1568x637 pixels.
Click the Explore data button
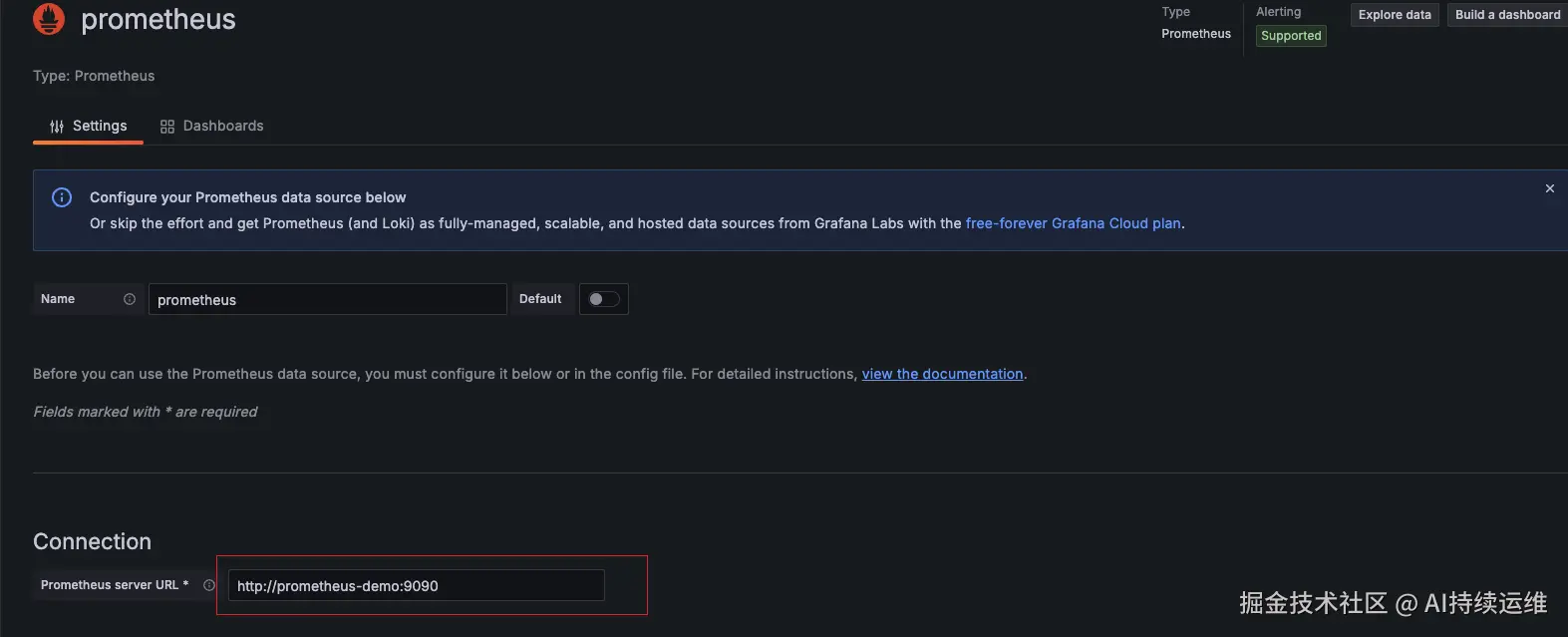1395,15
